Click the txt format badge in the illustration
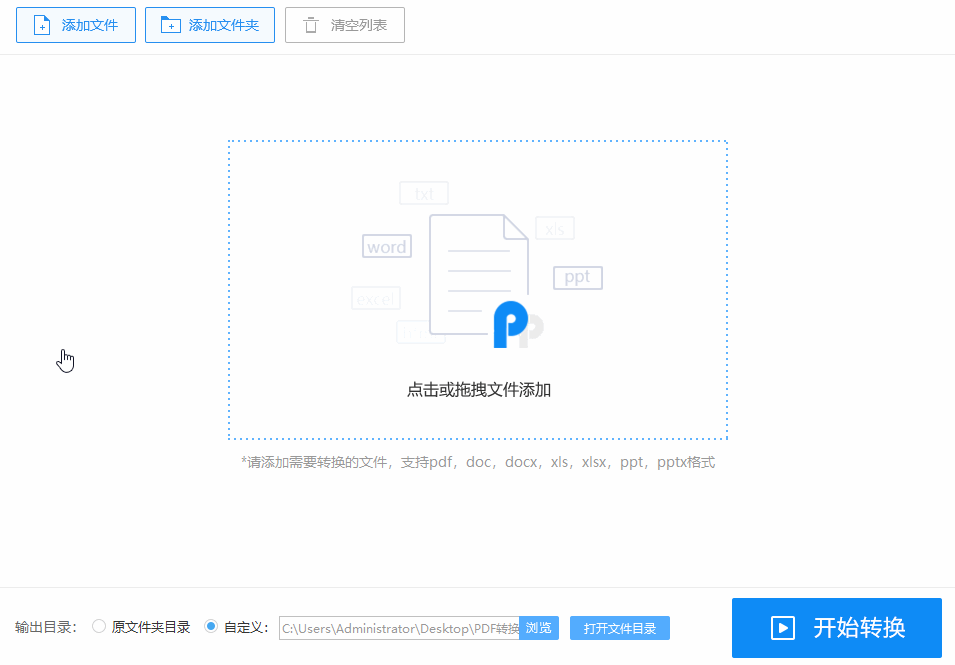This screenshot has height=665, width=955. [x=423, y=193]
